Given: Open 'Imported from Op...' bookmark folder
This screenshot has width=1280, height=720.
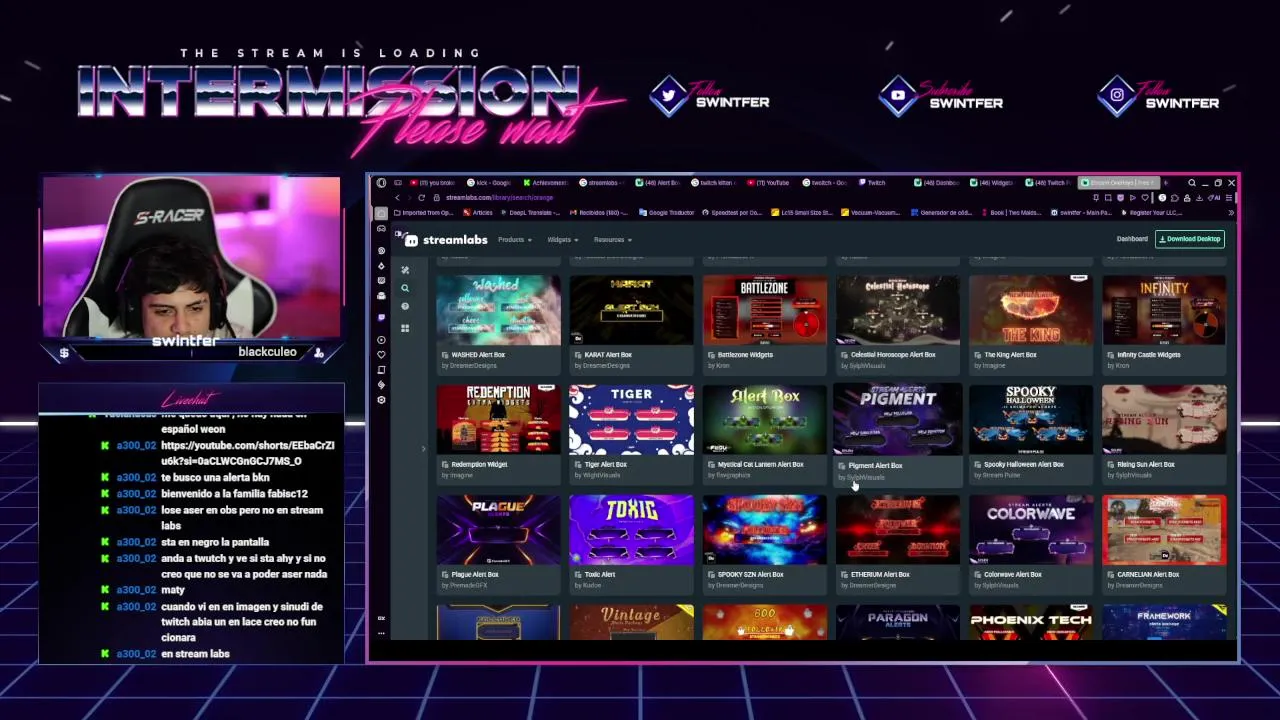Looking at the screenshot, I should pos(423,212).
